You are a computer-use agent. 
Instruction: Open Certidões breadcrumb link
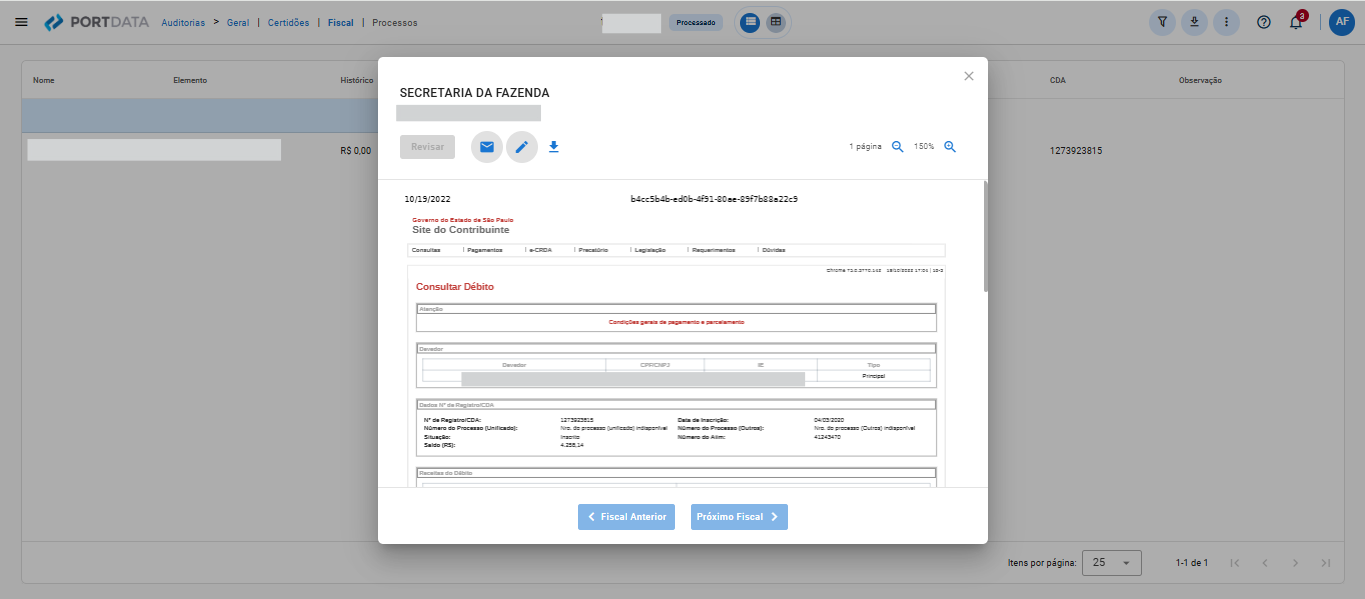[289, 22]
